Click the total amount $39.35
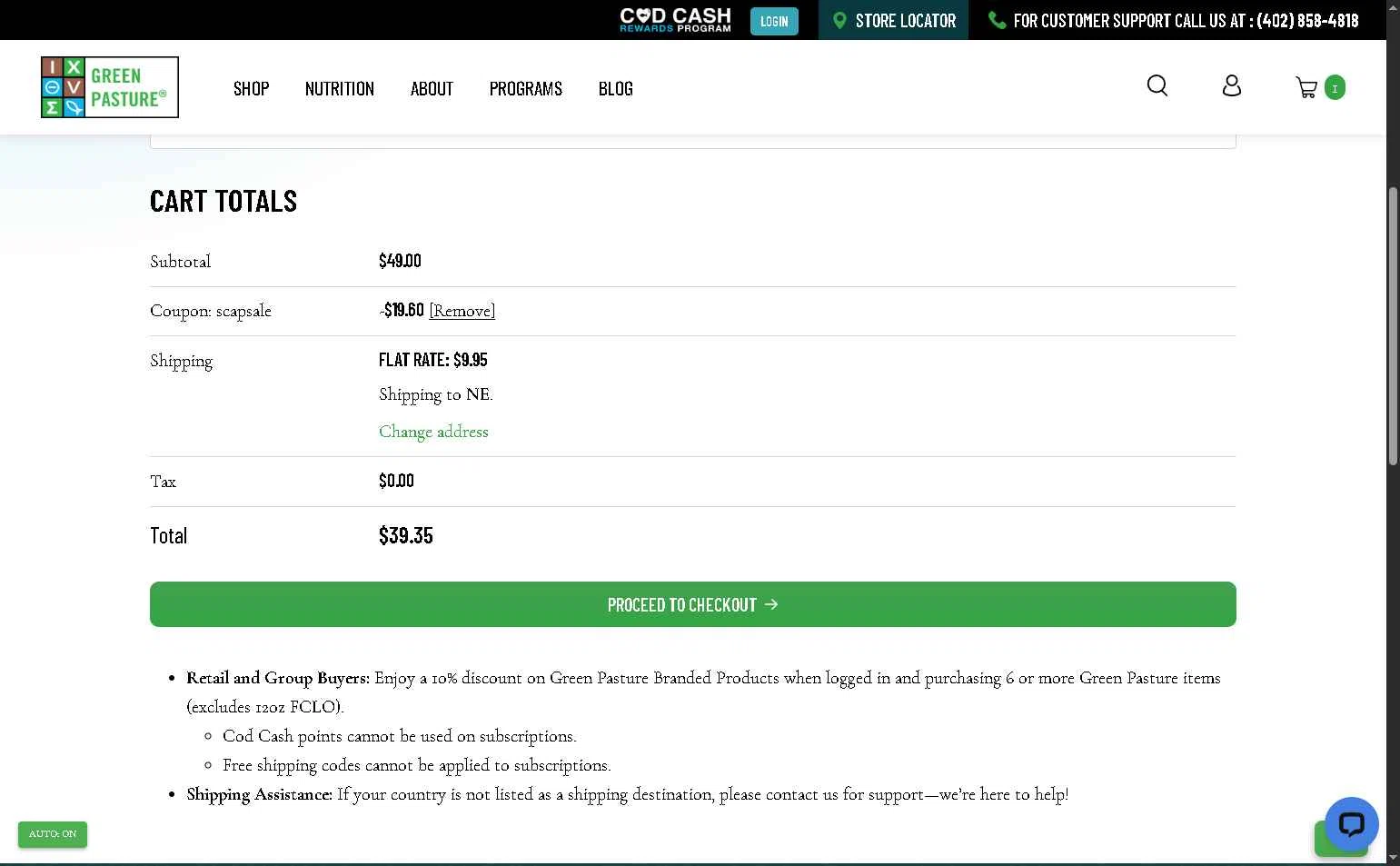 (406, 535)
